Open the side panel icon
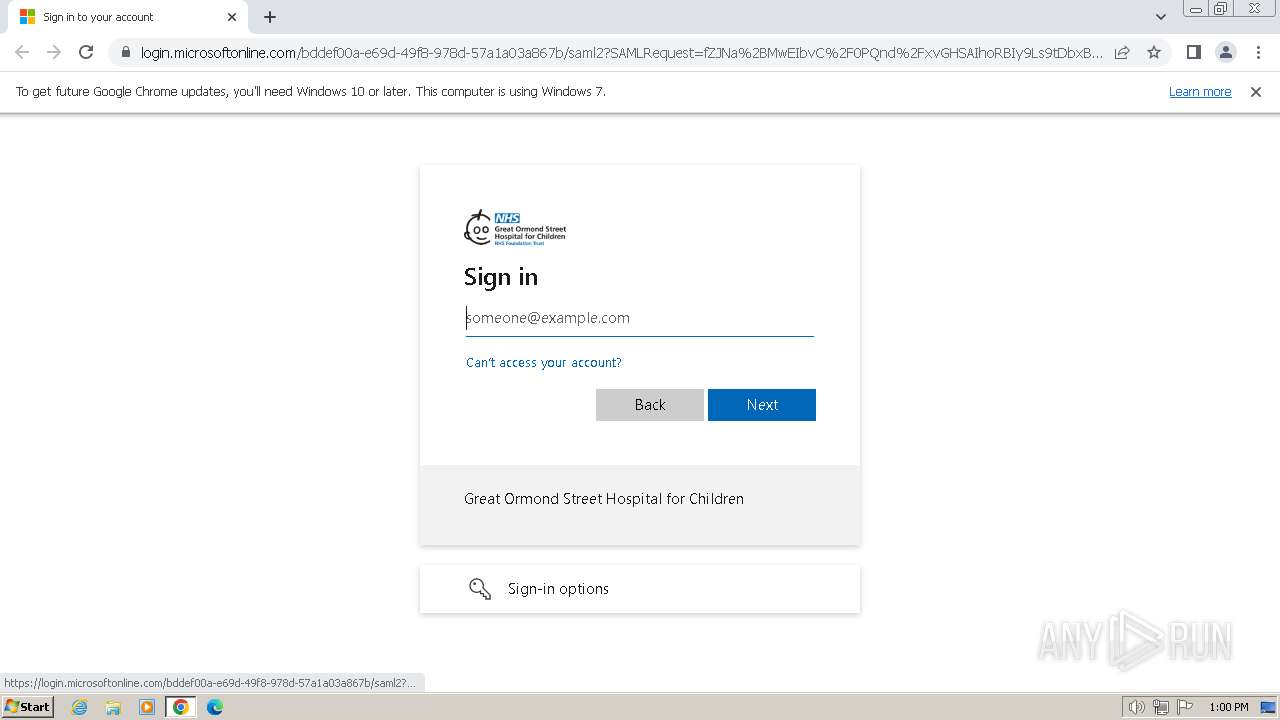The height and width of the screenshot is (720, 1280). click(x=1193, y=52)
